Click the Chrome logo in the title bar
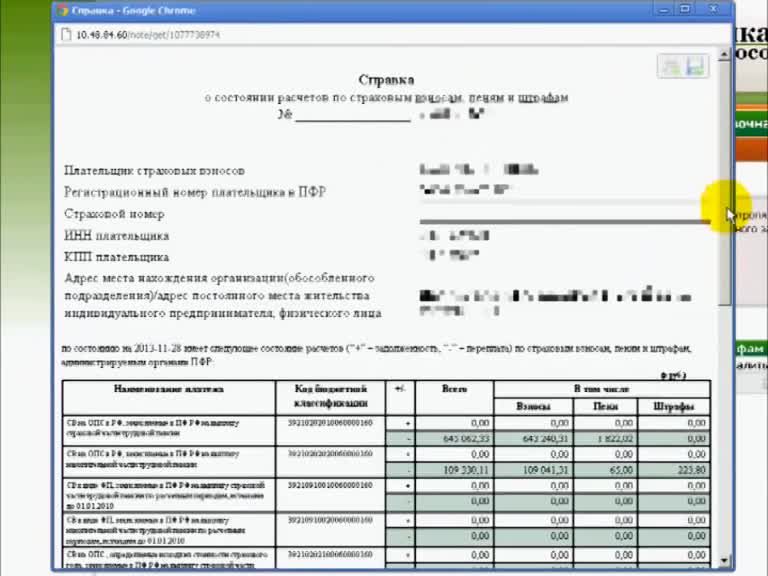This screenshot has height=576, width=768. tap(63, 10)
